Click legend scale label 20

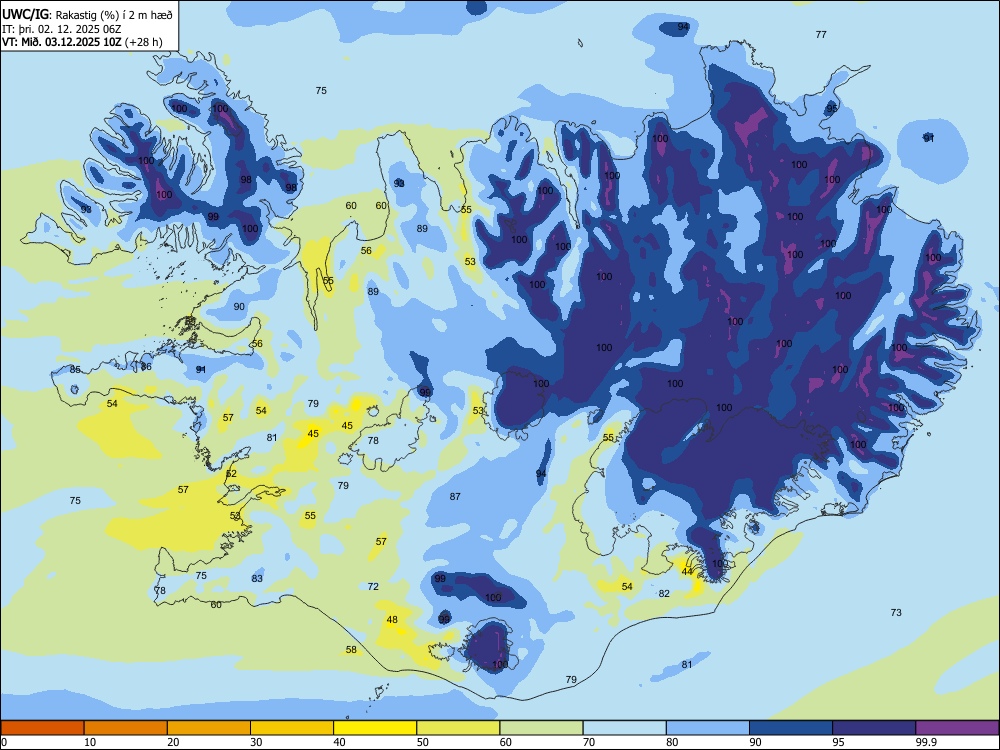click(x=173, y=742)
